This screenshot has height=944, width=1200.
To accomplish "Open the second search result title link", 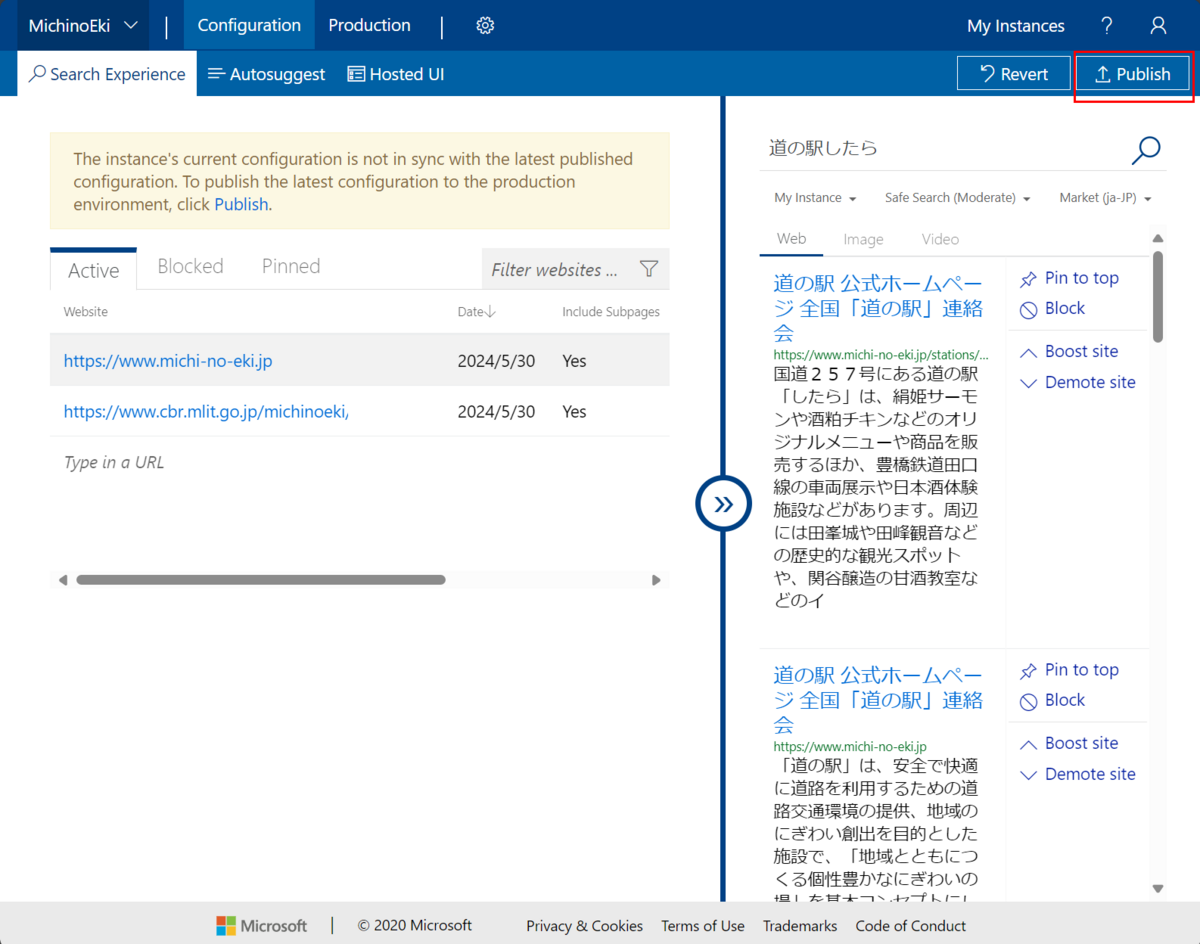I will 878,700.
